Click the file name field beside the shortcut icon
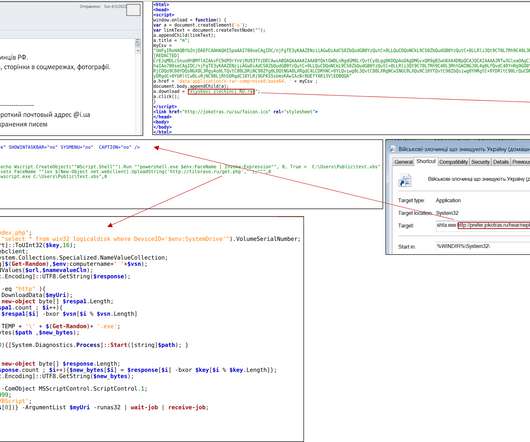The width and height of the screenshot is (530, 442). coord(478,179)
